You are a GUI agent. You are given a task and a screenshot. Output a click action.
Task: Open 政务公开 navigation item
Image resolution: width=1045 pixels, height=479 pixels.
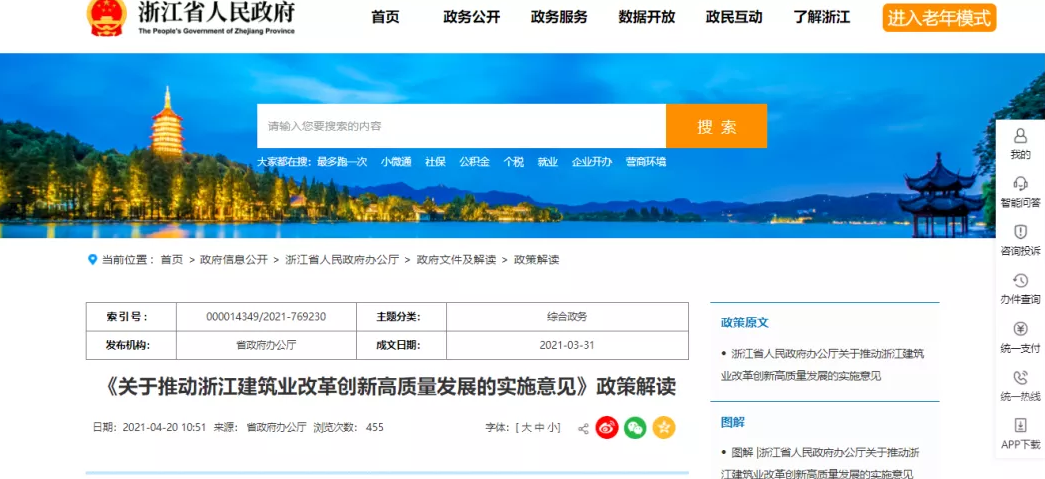click(471, 17)
